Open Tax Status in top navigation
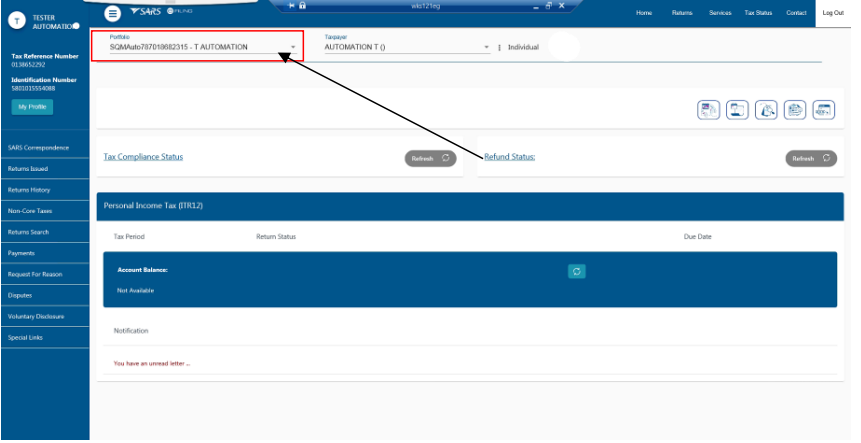This screenshot has width=861, height=443. click(757, 13)
